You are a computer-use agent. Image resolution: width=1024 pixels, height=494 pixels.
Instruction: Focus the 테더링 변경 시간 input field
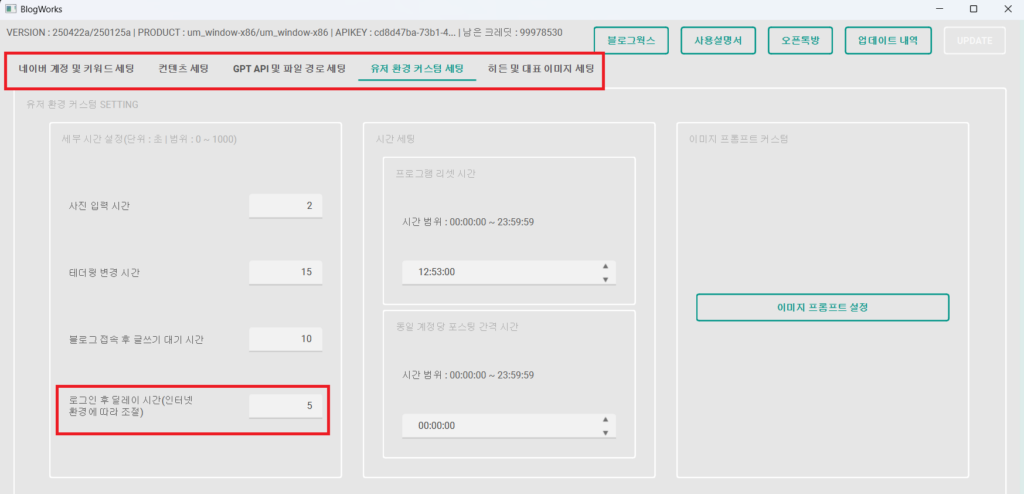(285, 272)
